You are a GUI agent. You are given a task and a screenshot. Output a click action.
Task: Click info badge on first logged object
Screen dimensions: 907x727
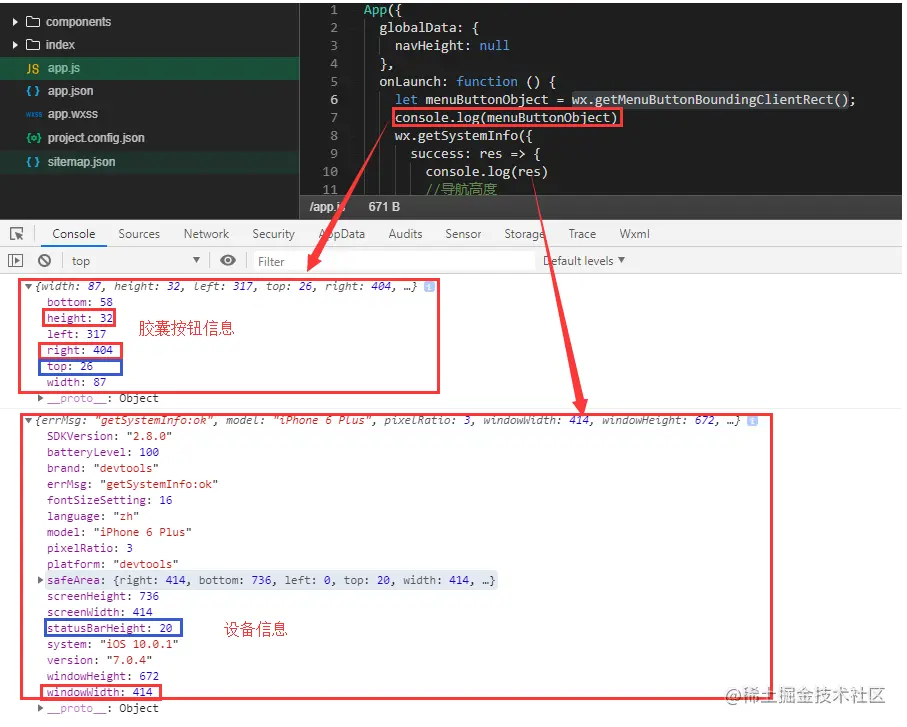429,286
